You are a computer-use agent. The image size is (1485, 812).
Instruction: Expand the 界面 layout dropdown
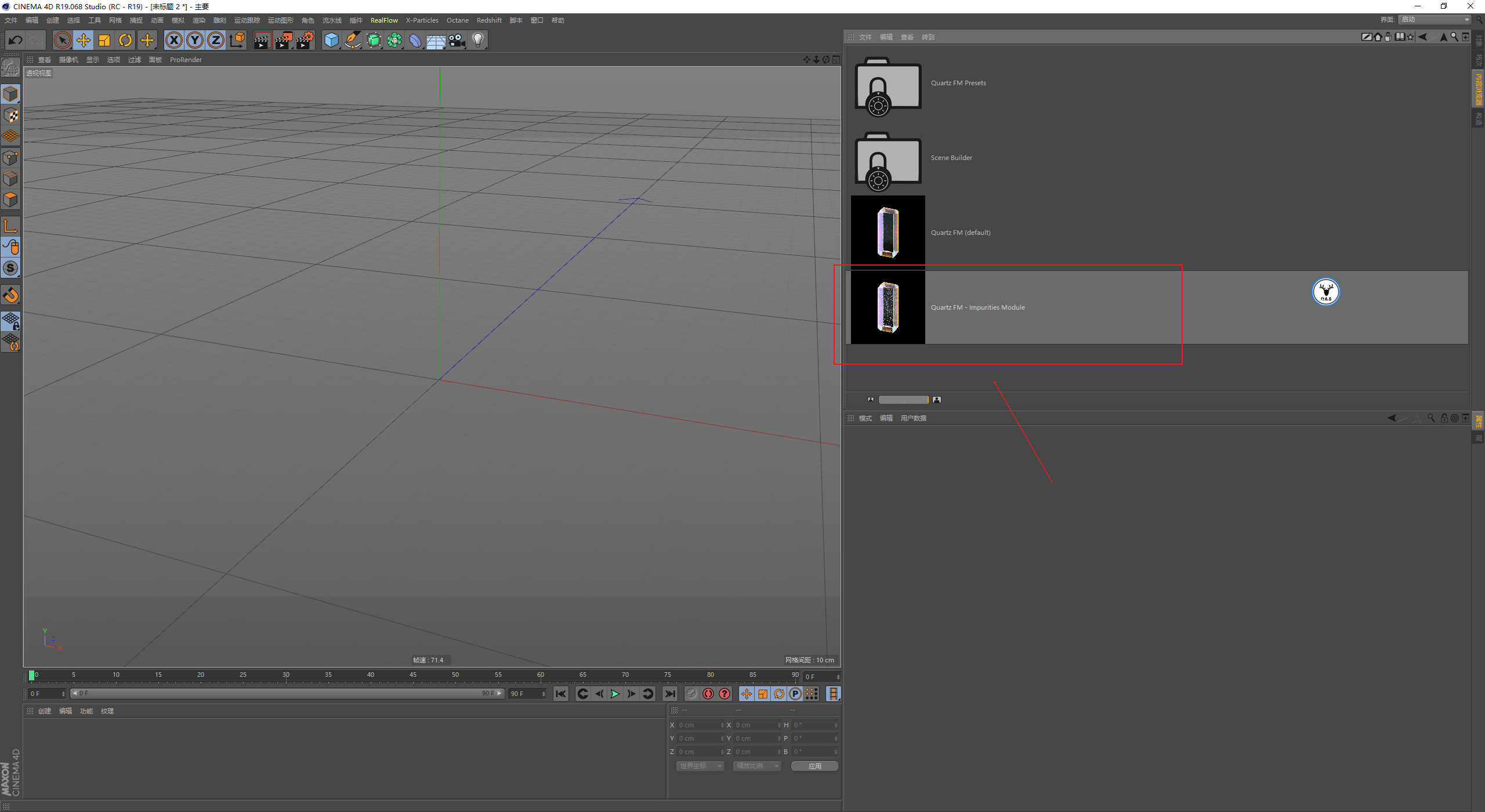click(x=1435, y=20)
